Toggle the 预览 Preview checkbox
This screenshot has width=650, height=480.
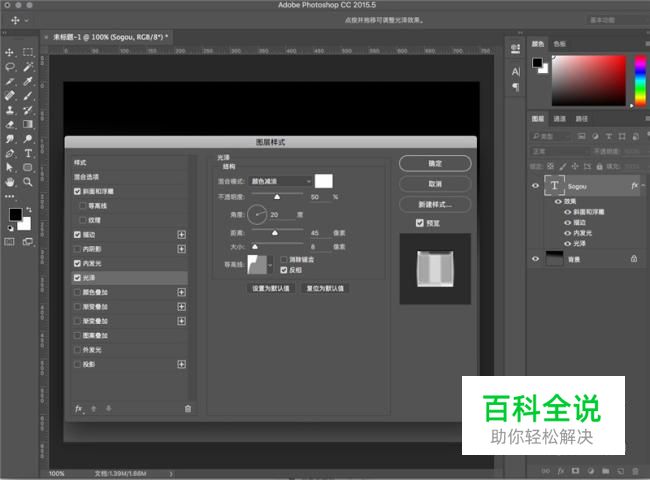click(x=420, y=223)
